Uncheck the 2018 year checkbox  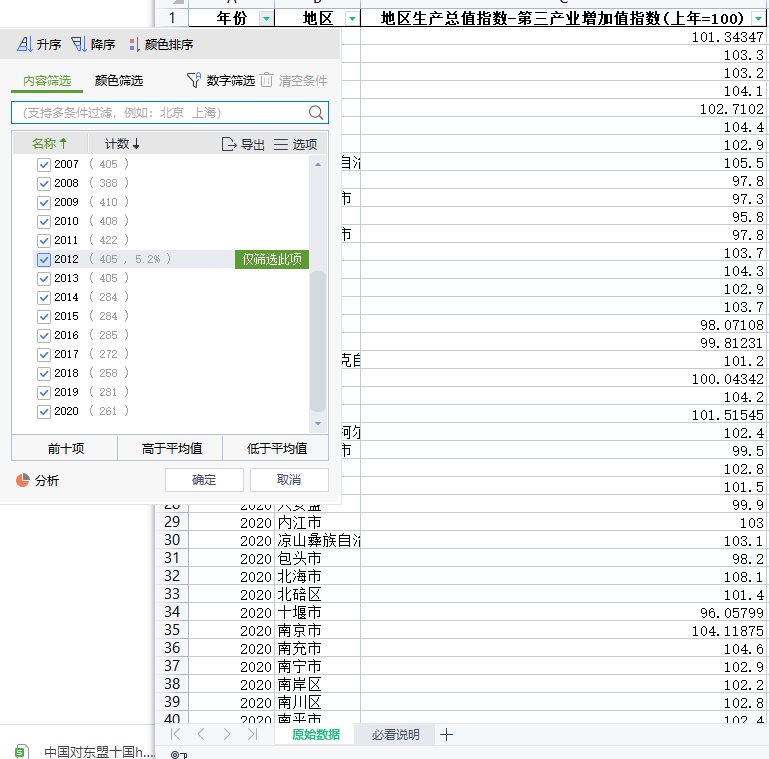(x=44, y=374)
